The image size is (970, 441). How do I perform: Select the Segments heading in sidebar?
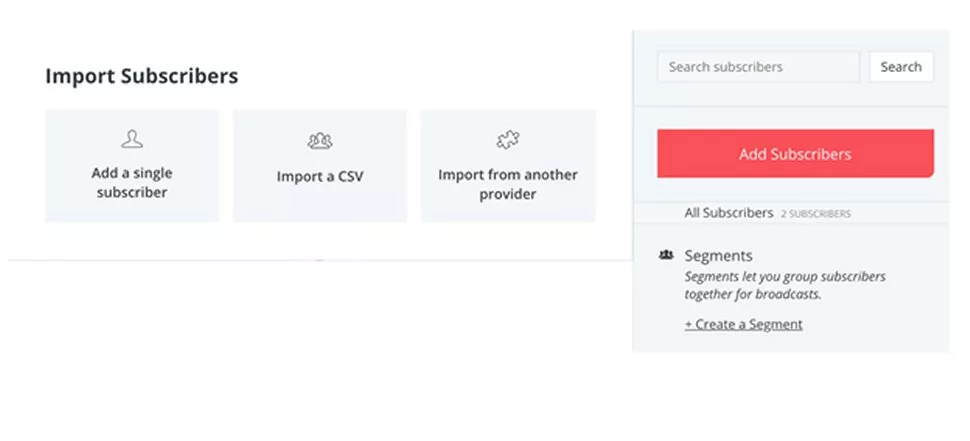pos(718,256)
